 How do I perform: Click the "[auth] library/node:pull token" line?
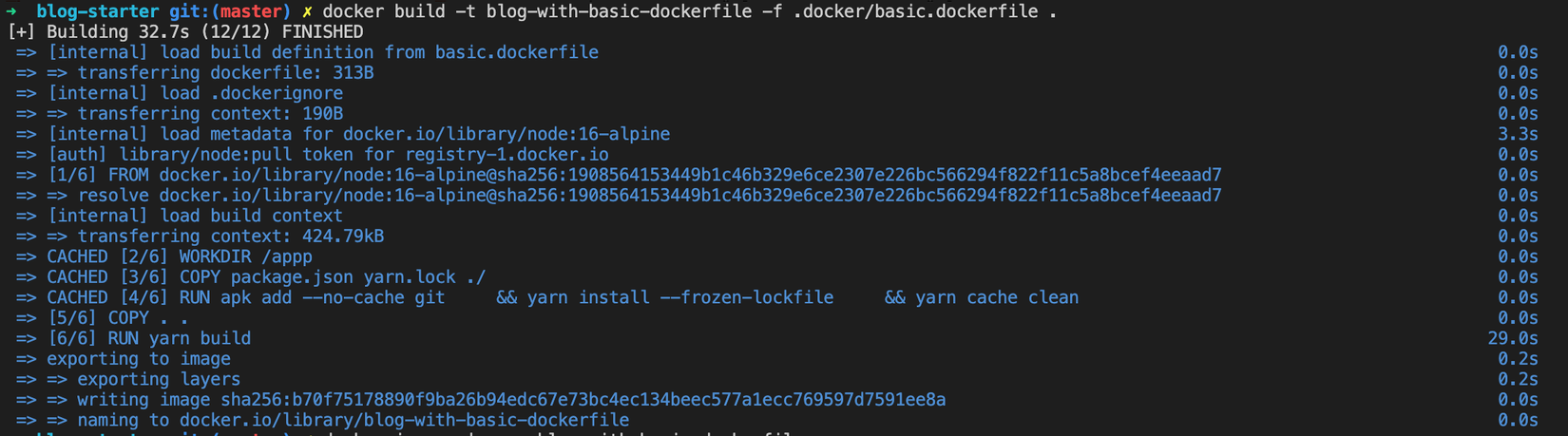point(328,155)
